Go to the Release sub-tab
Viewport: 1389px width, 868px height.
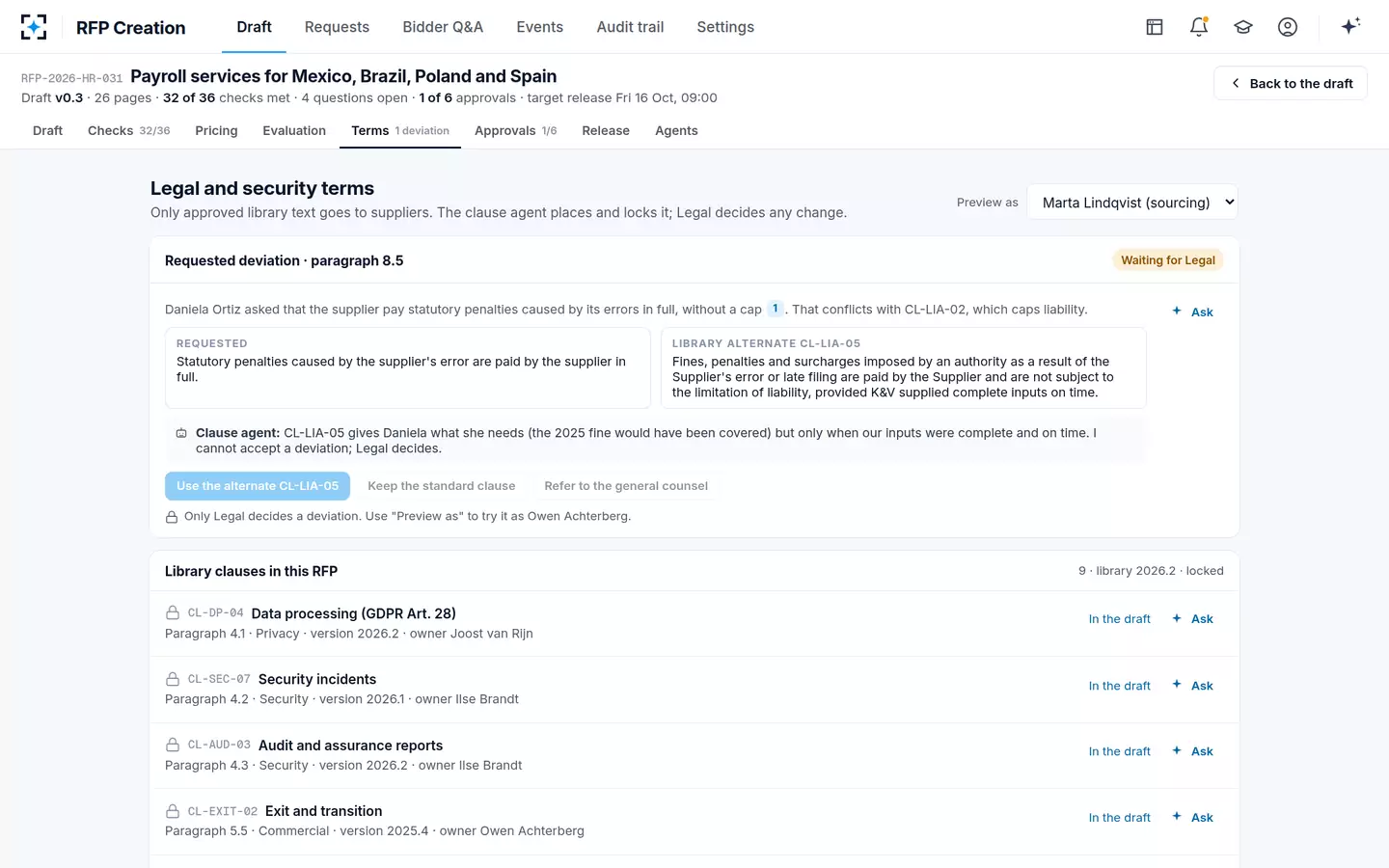pos(606,130)
